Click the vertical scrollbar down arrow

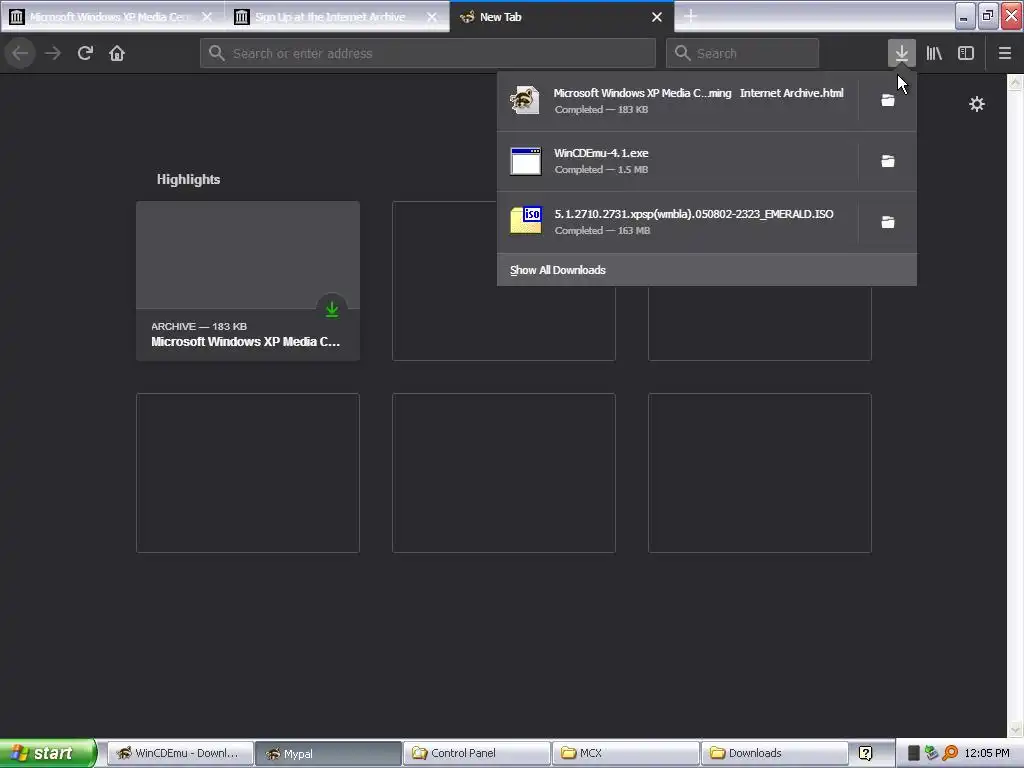click(x=1015, y=729)
